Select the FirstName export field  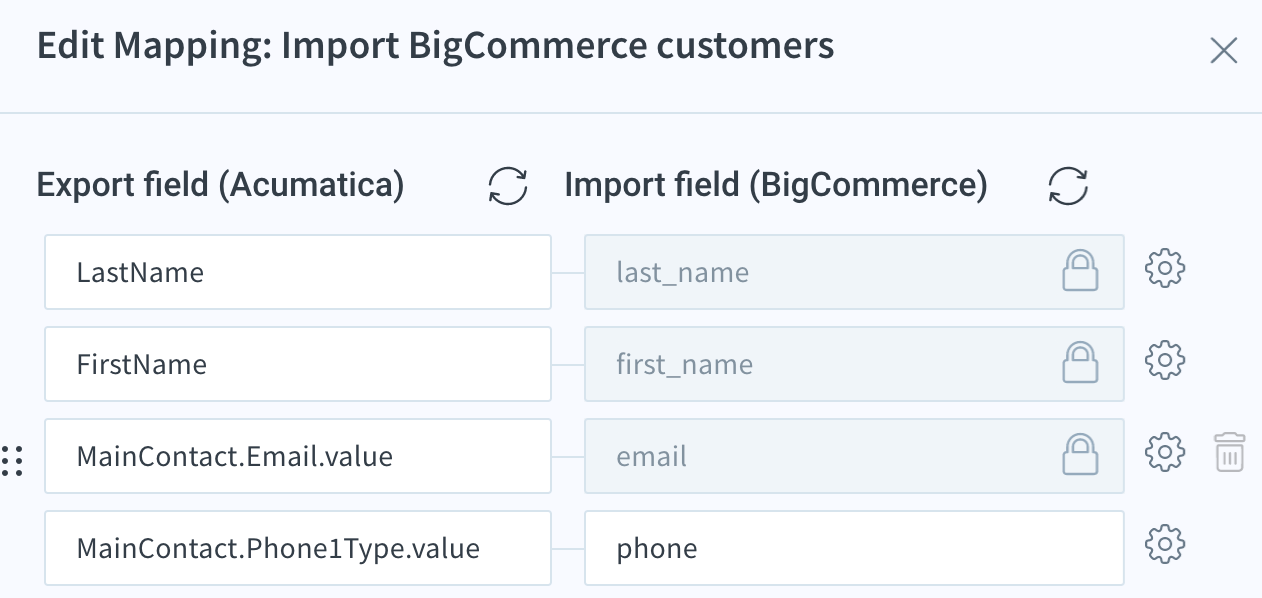298,364
